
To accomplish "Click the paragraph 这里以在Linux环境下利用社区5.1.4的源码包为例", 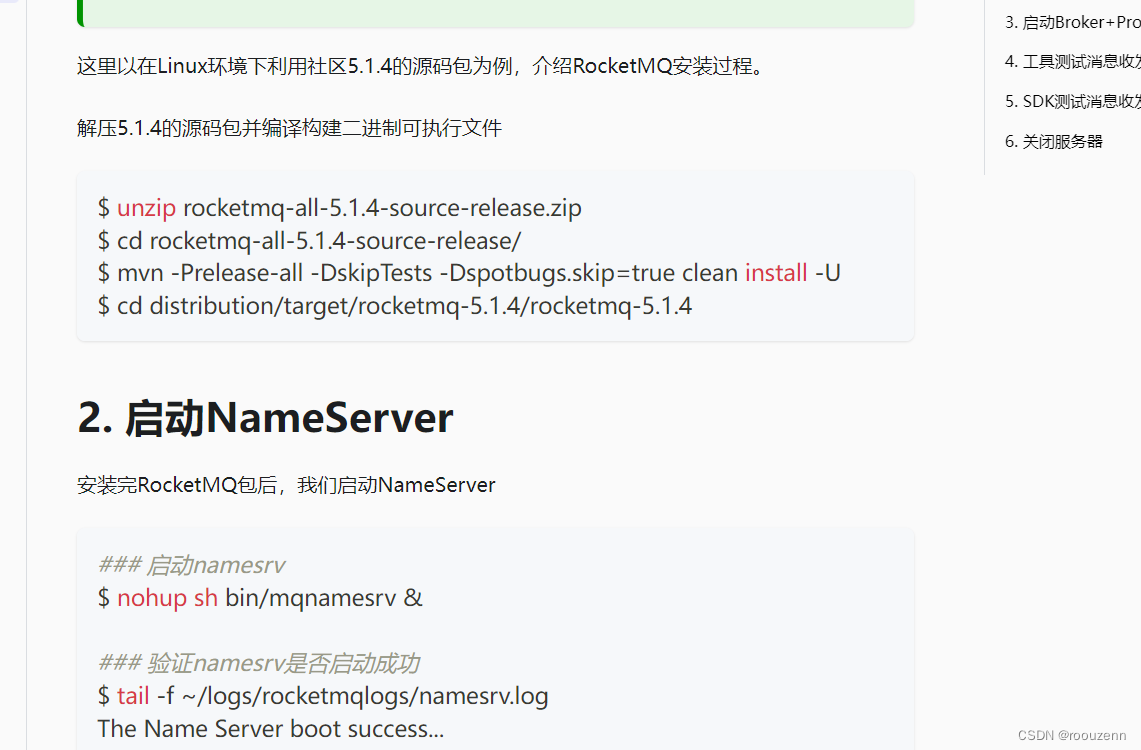I will pyautogui.click(x=421, y=66).
